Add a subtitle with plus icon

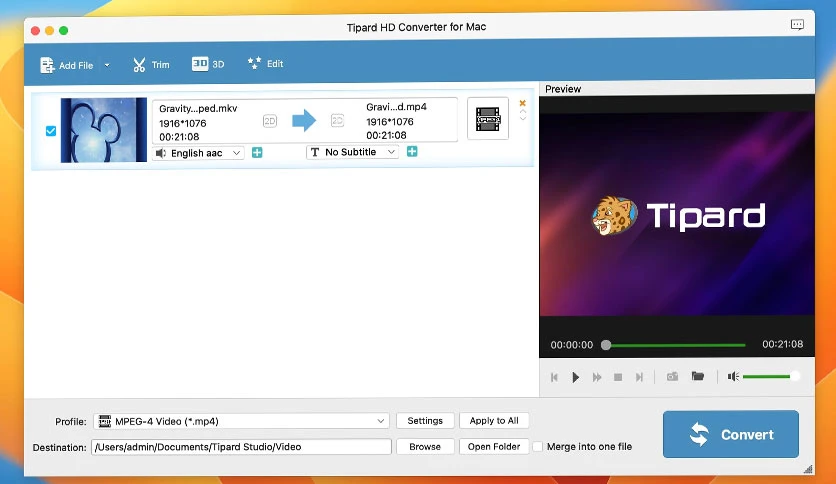[x=412, y=151]
